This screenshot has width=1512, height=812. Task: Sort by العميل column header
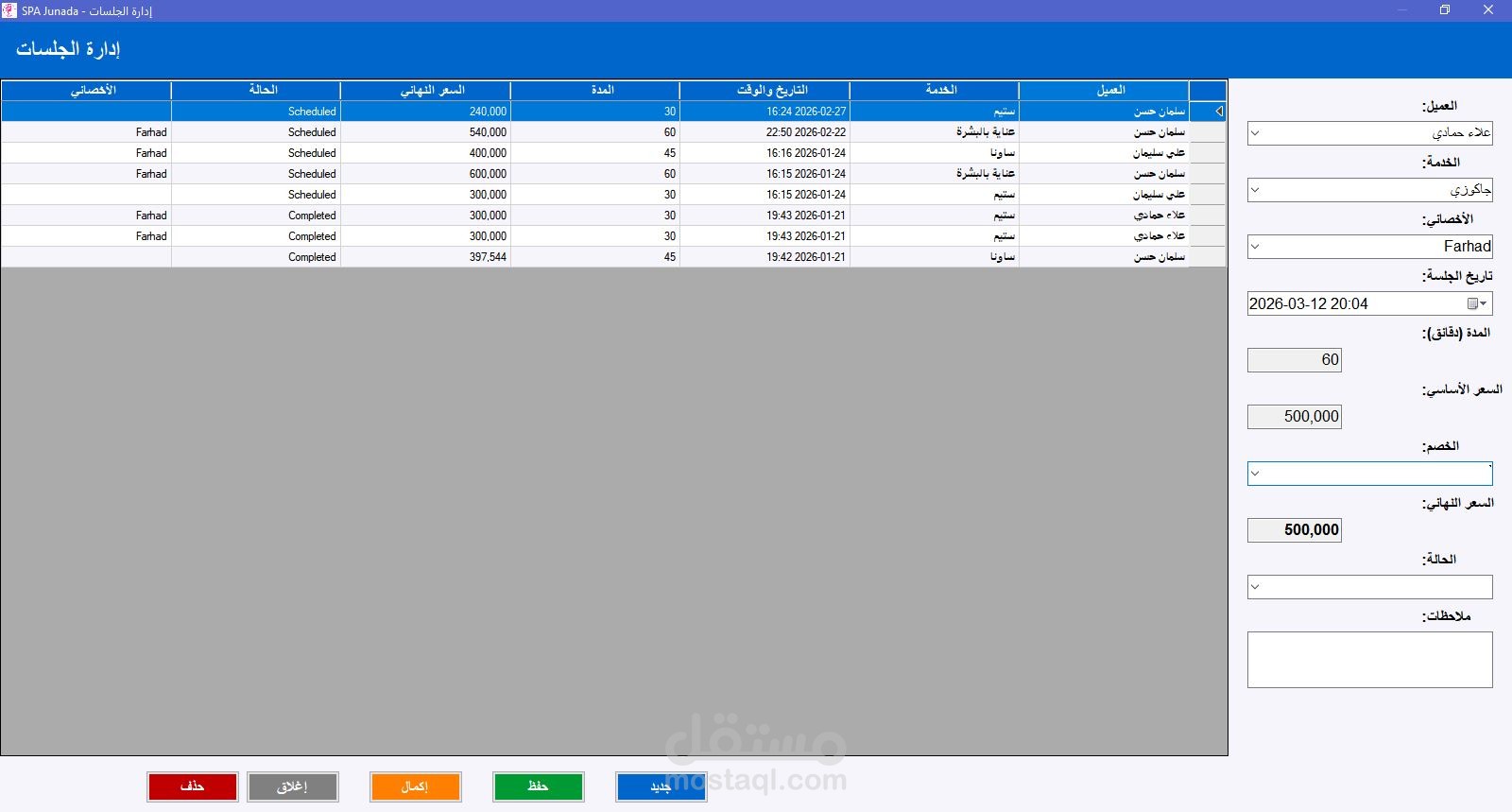(1104, 91)
